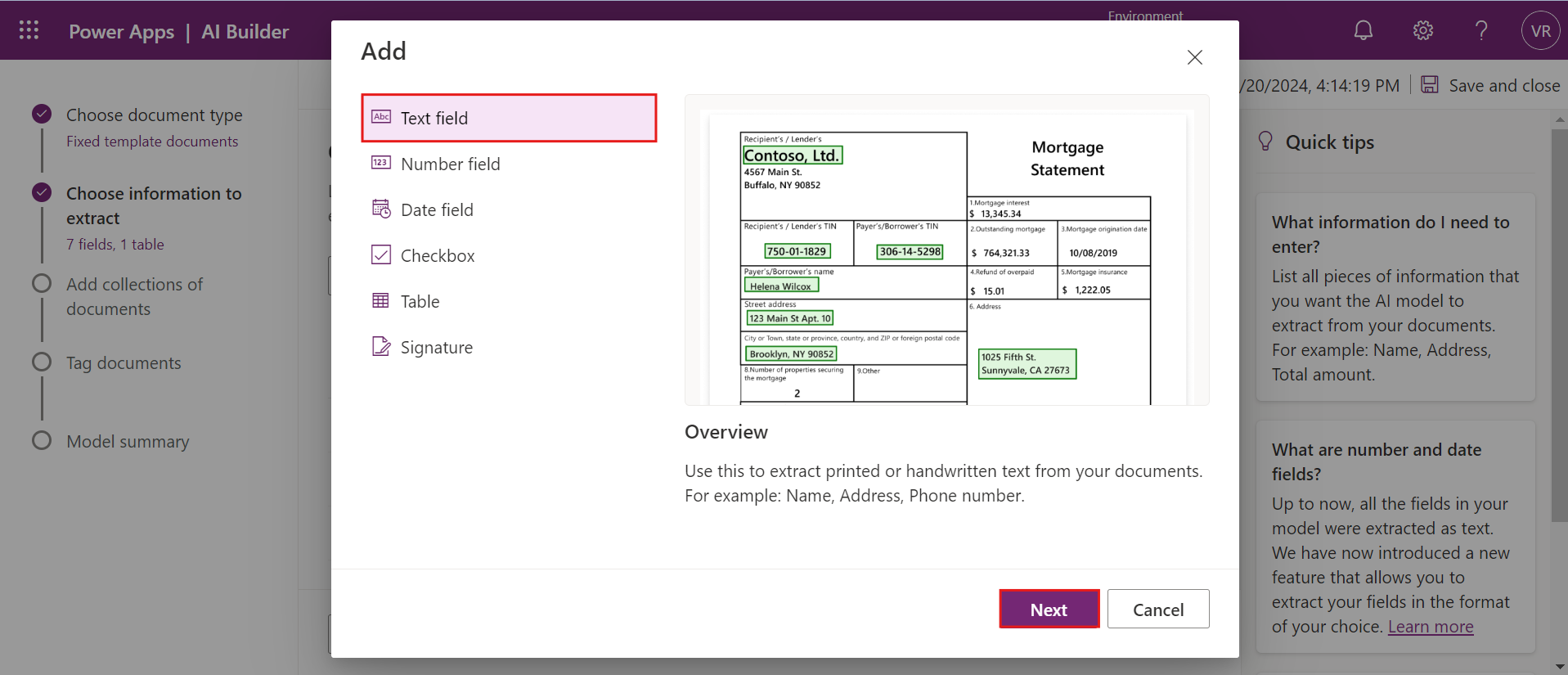Open the settings gear icon
The height and width of the screenshot is (675, 1568).
pos(1422,31)
